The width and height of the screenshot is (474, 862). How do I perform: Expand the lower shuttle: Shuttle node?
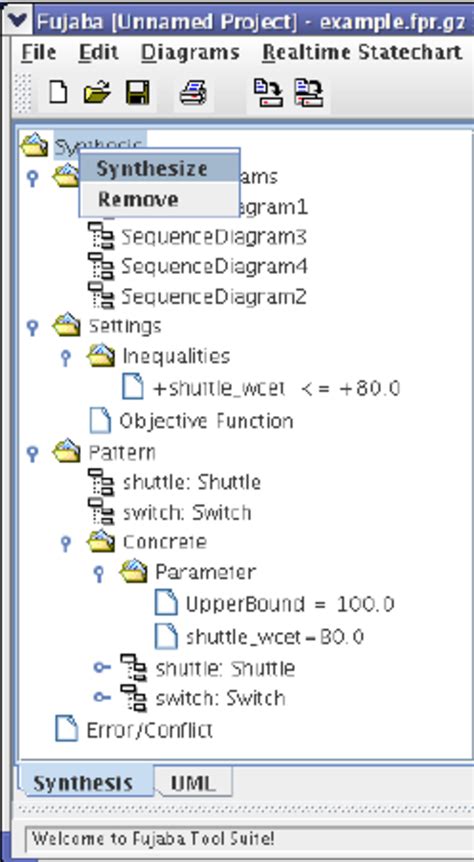(x=101, y=667)
